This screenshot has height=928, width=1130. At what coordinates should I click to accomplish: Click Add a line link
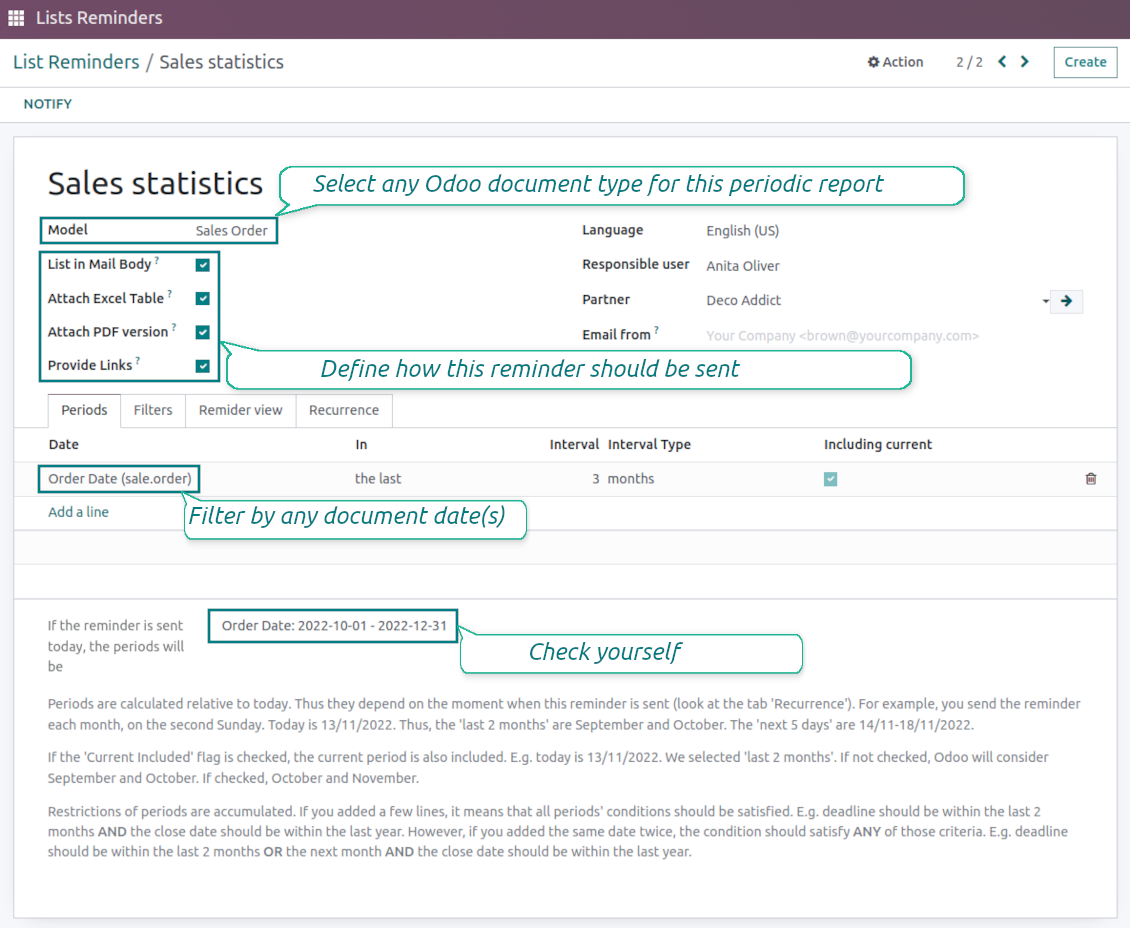[79, 512]
